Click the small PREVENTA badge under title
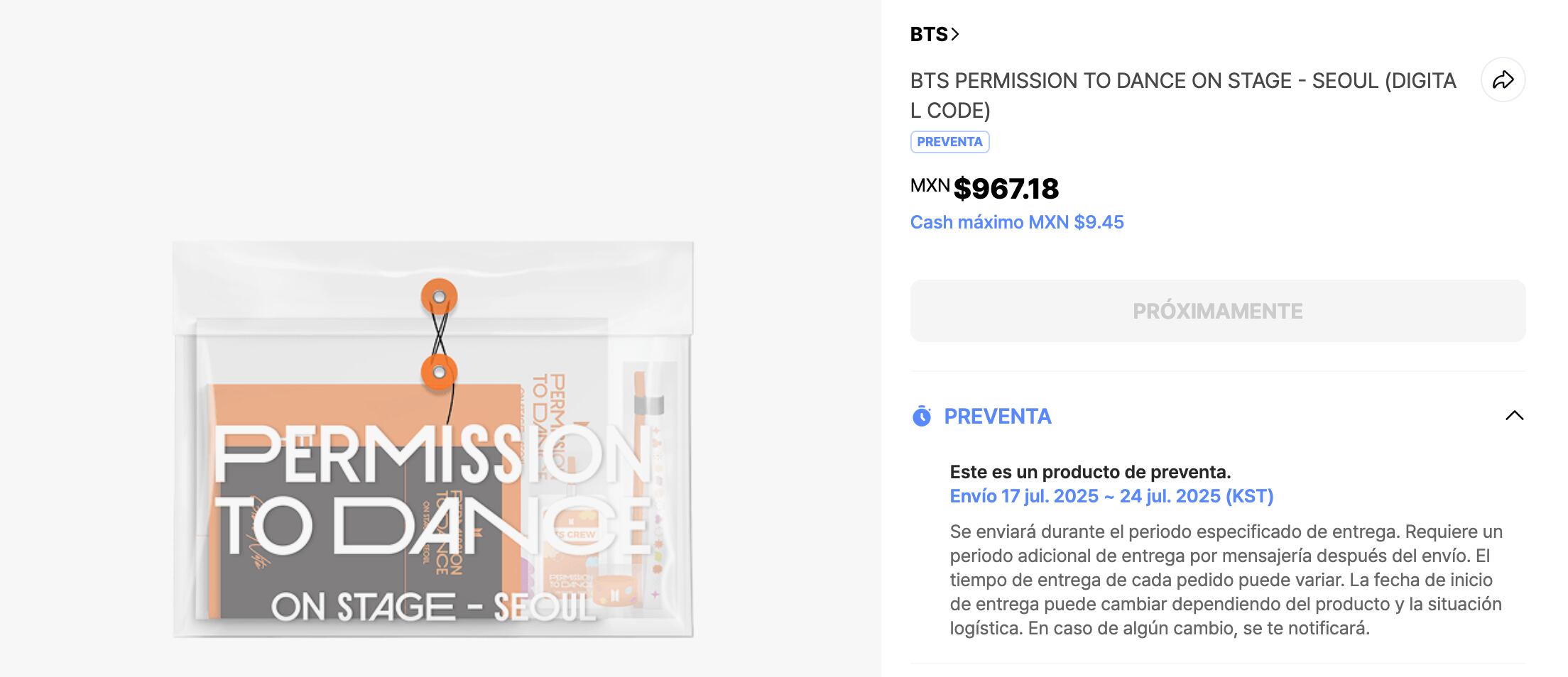Viewport: 1568px width, 677px height. (949, 142)
